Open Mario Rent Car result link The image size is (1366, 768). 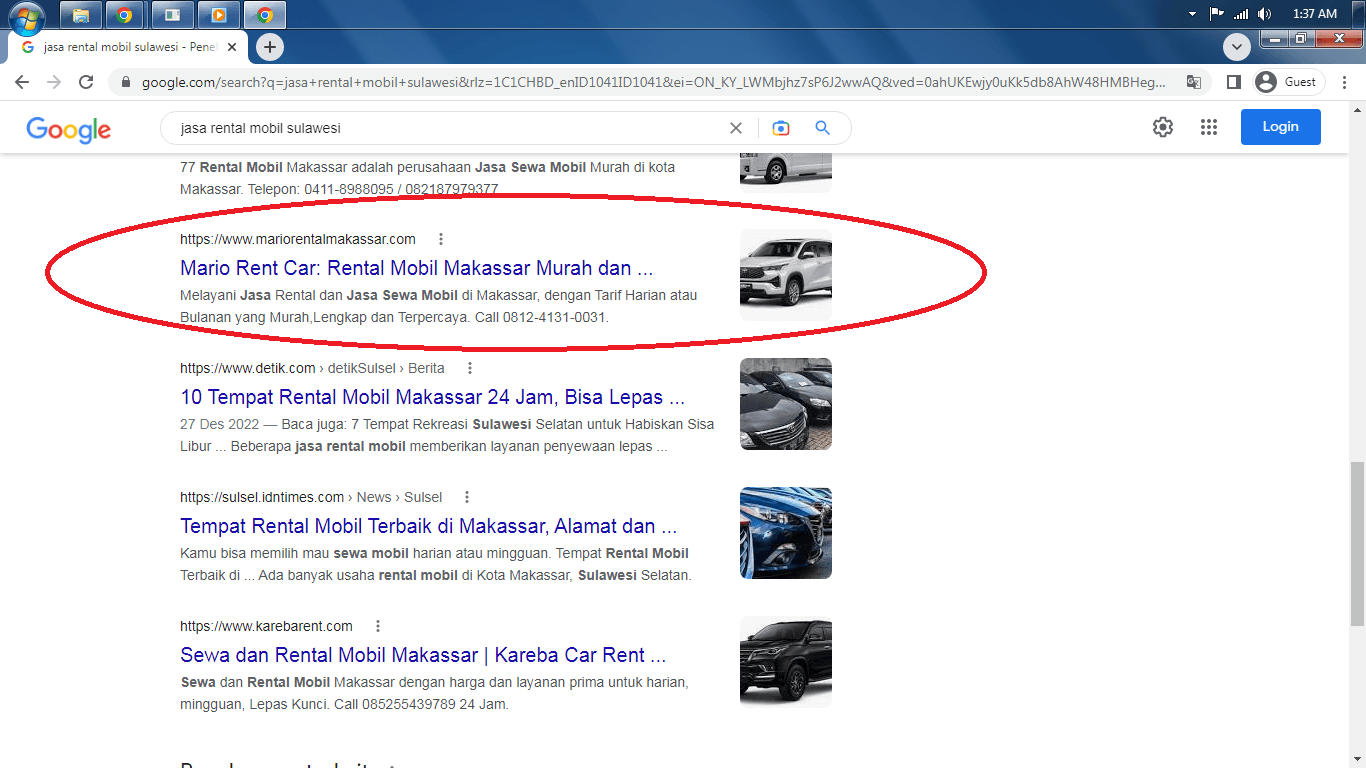click(416, 268)
